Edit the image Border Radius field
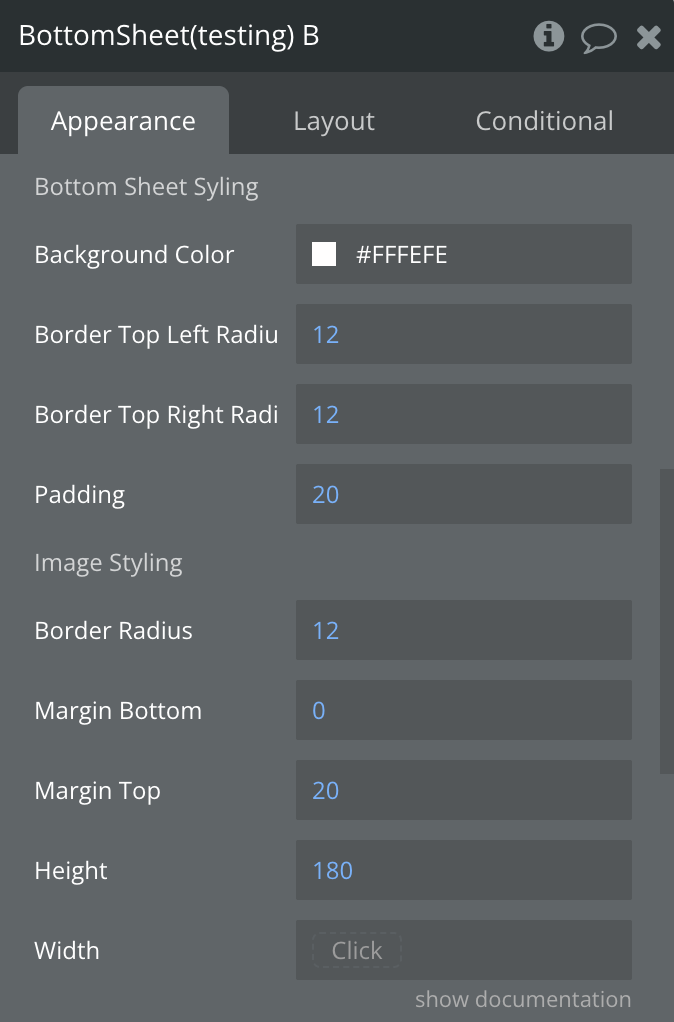 (x=463, y=630)
